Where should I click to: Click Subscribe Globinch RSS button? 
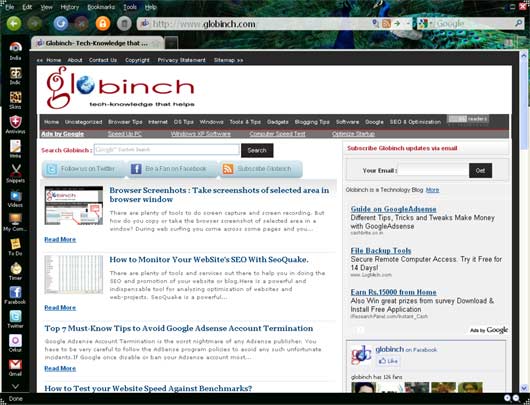[x=261, y=169]
